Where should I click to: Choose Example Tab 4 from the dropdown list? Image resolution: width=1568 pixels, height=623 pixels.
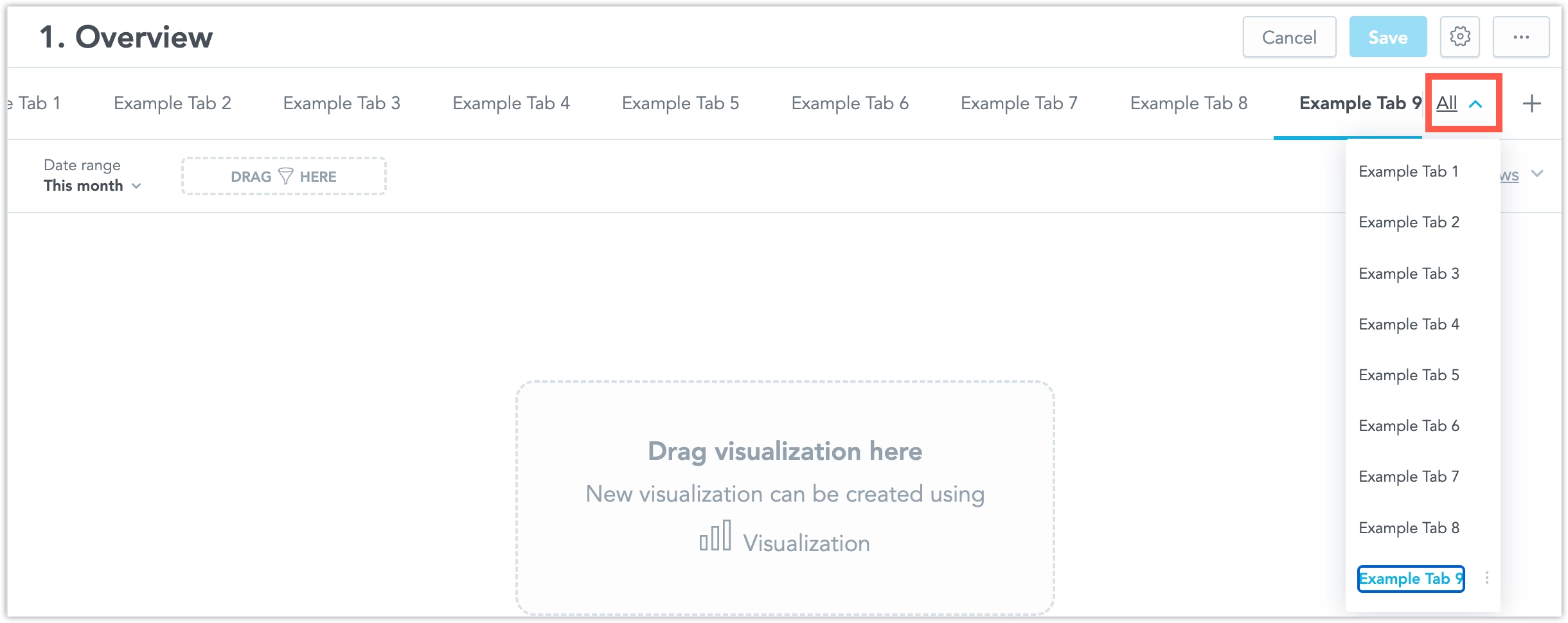click(1409, 324)
